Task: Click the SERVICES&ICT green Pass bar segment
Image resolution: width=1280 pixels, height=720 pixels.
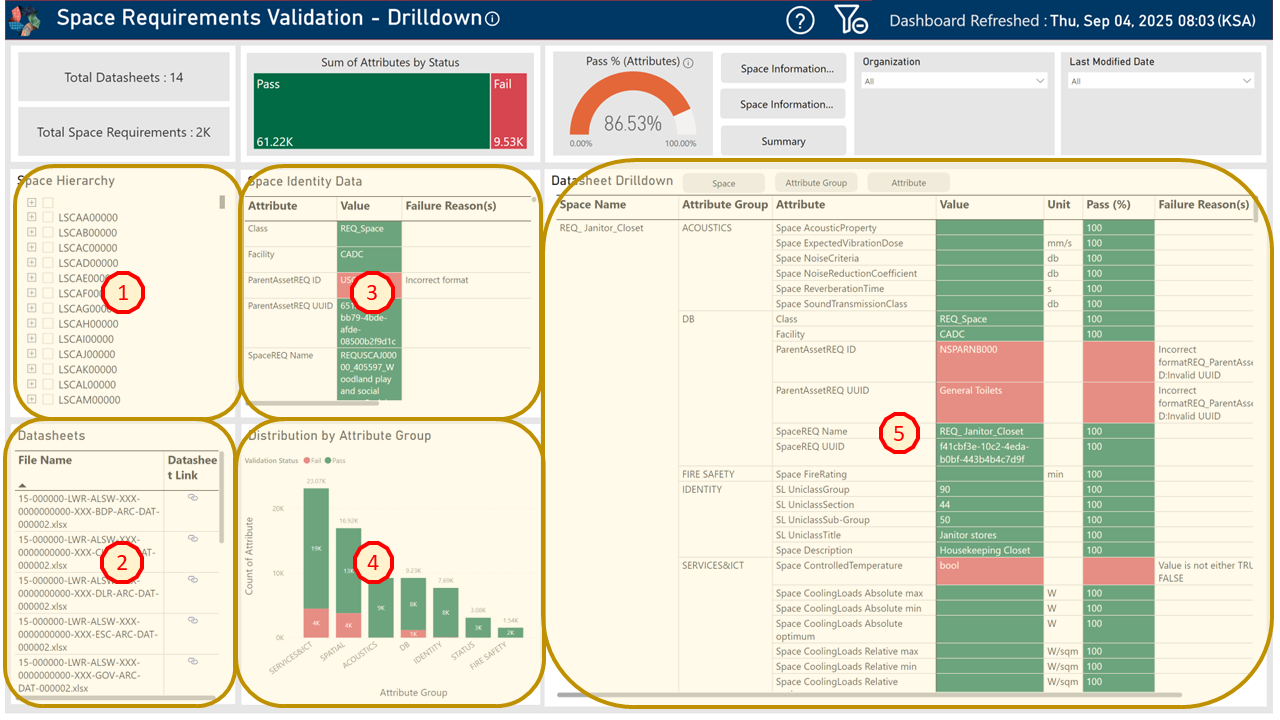Action: pos(316,548)
